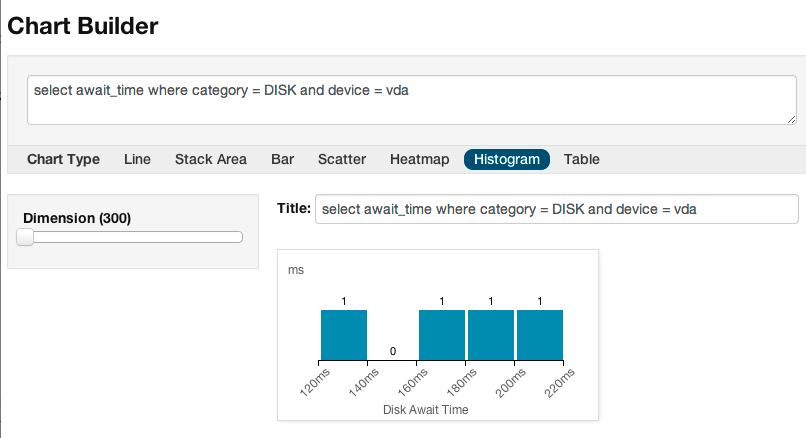Click the Title input field

(x=557, y=209)
